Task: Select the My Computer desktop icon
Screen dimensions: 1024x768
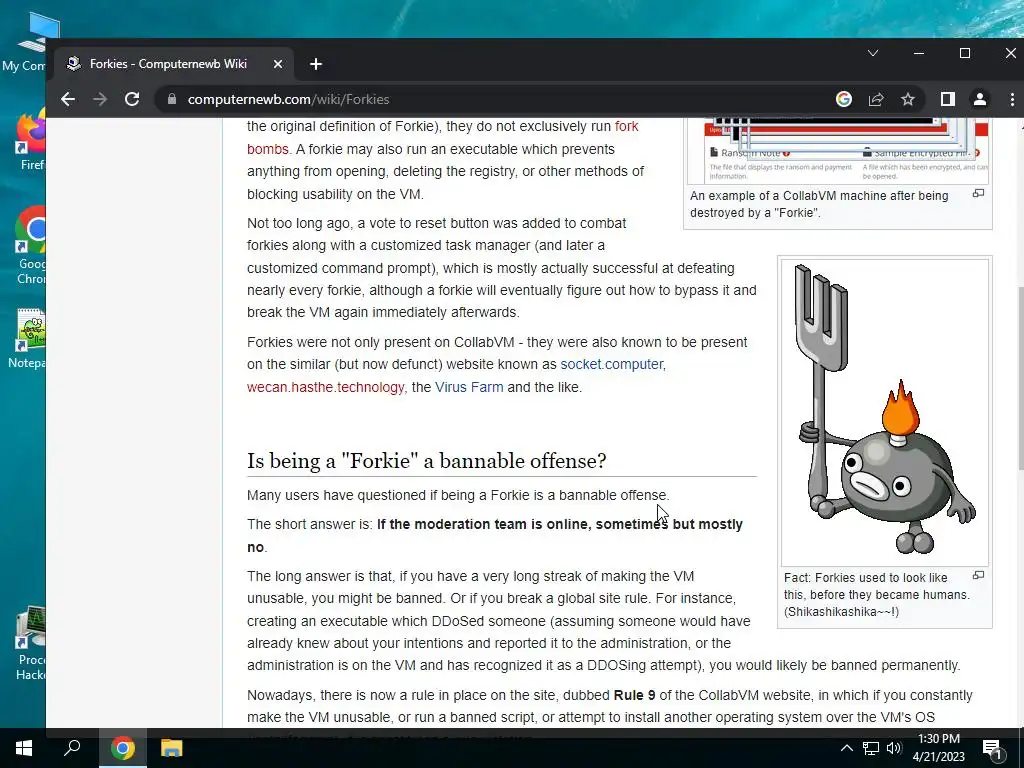Action: tap(24, 42)
